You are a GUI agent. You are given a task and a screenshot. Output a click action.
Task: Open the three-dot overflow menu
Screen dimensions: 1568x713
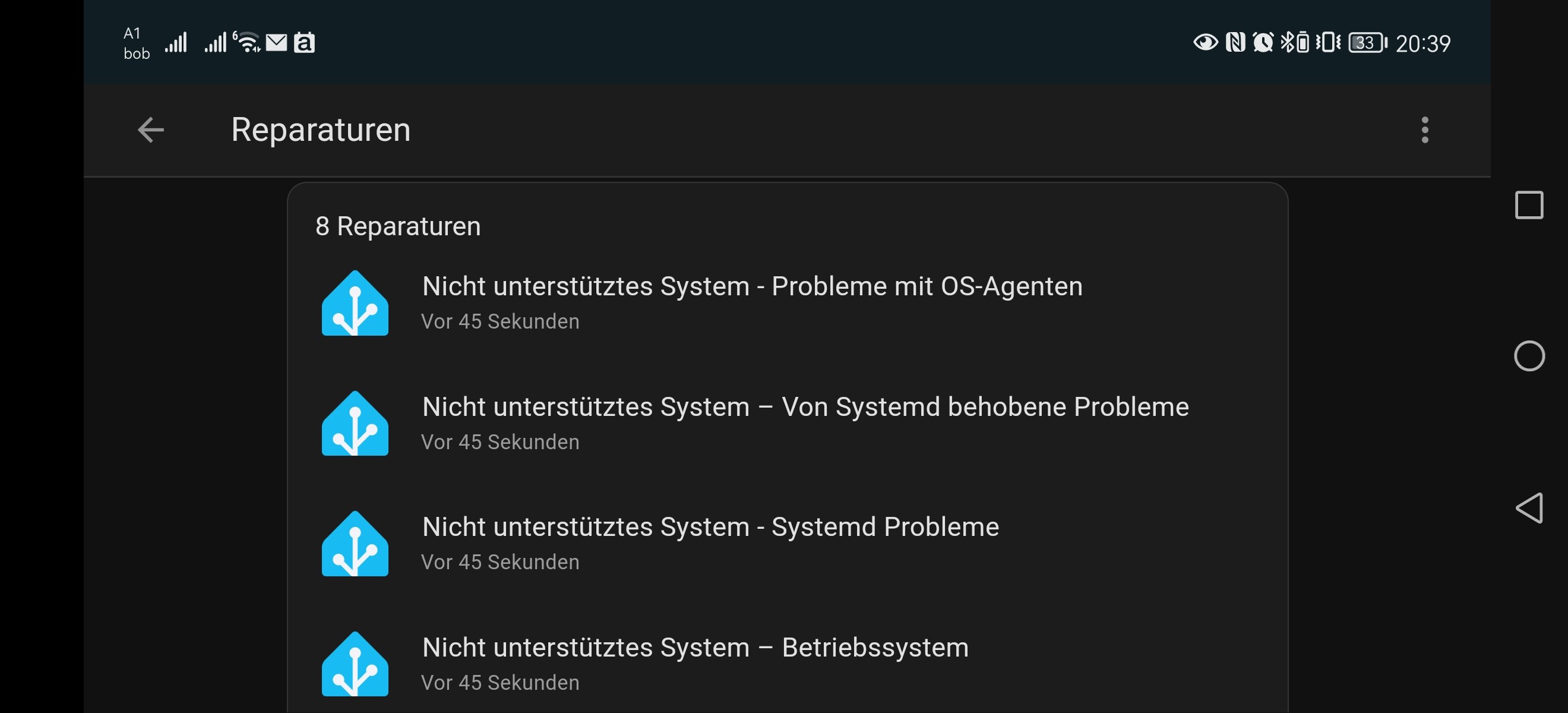1424,130
